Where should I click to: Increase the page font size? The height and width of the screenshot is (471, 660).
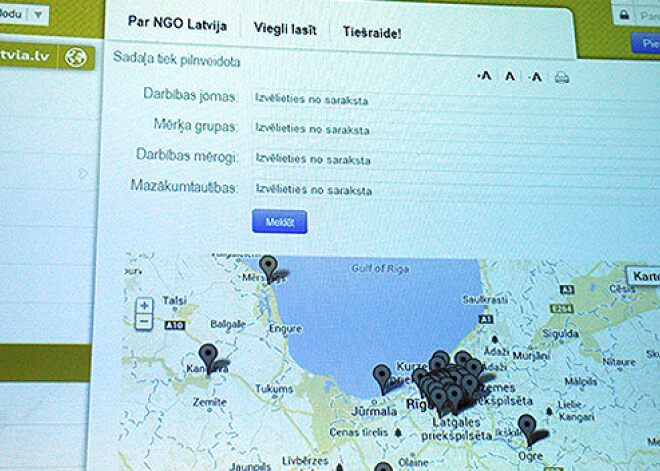pyautogui.click(x=536, y=76)
